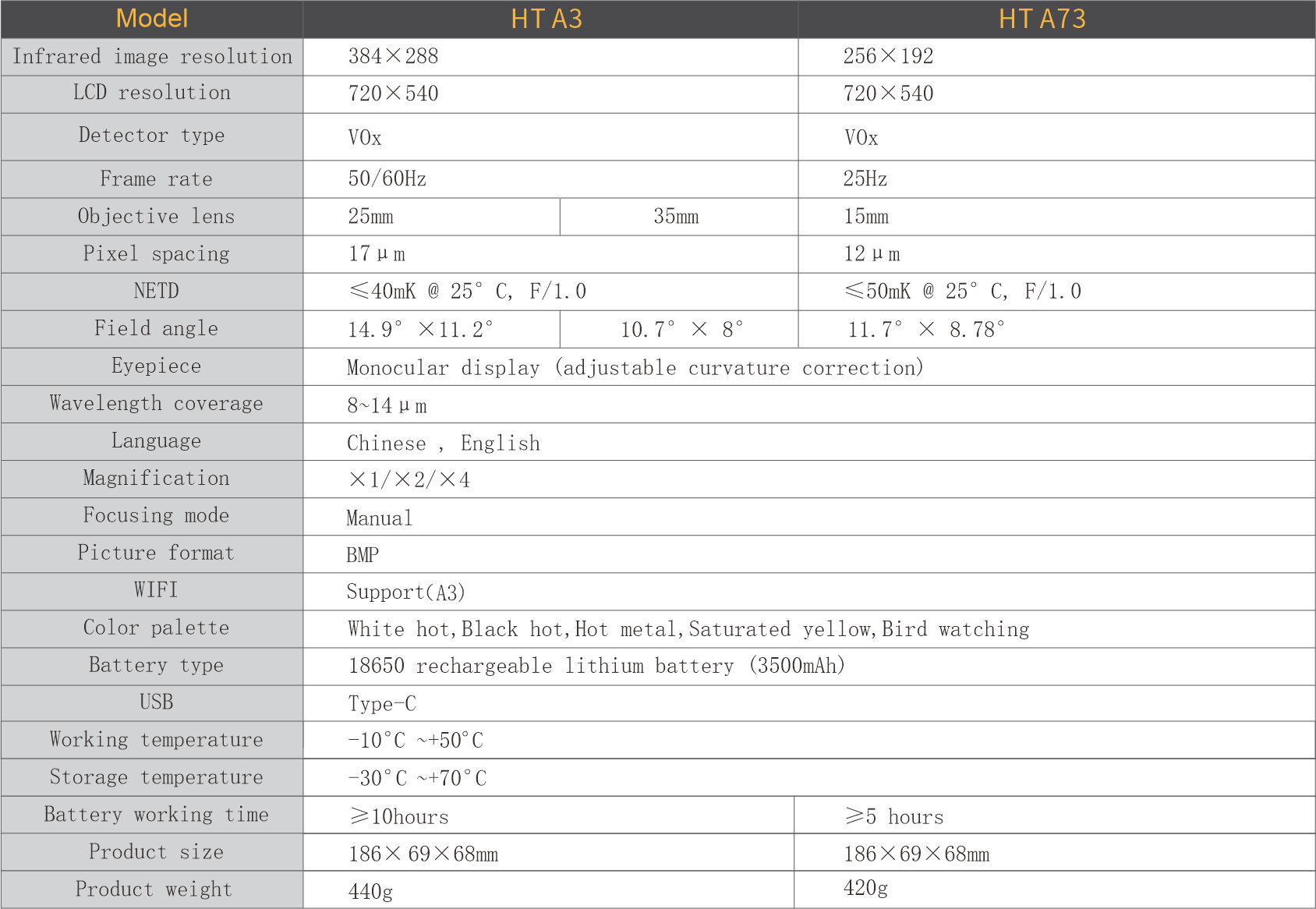Click the 35mm objective lens cell

pos(676,217)
